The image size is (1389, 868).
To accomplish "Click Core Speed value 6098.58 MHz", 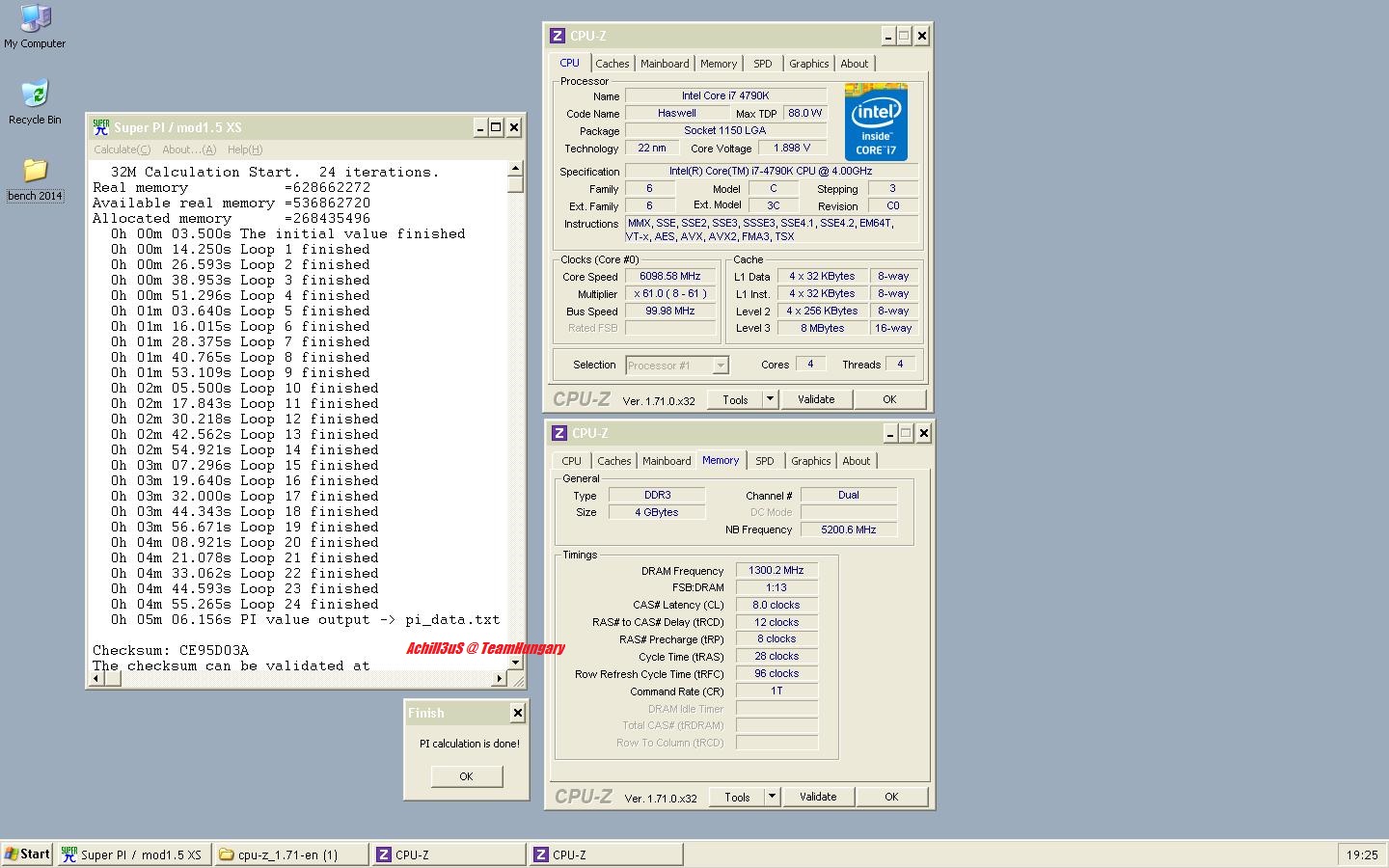I will point(669,277).
